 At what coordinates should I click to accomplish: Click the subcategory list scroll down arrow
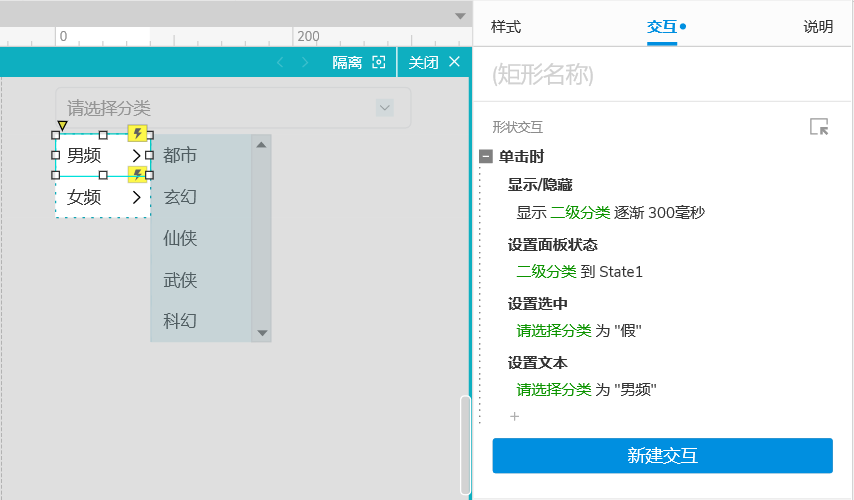pos(262,333)
